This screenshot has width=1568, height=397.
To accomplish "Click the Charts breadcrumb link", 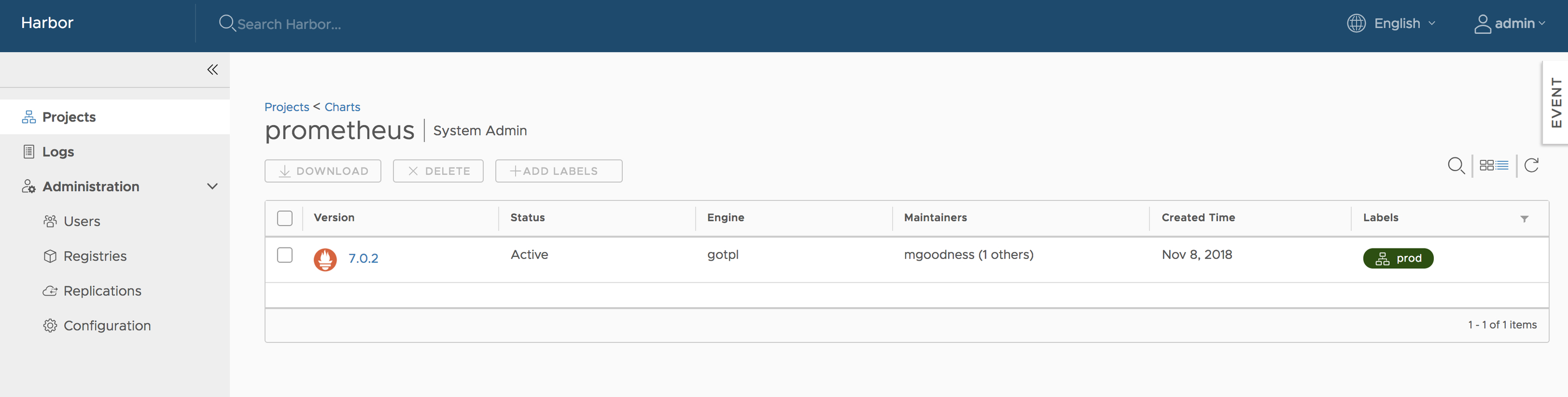I will pyautogui.click(x=342, y=107).
